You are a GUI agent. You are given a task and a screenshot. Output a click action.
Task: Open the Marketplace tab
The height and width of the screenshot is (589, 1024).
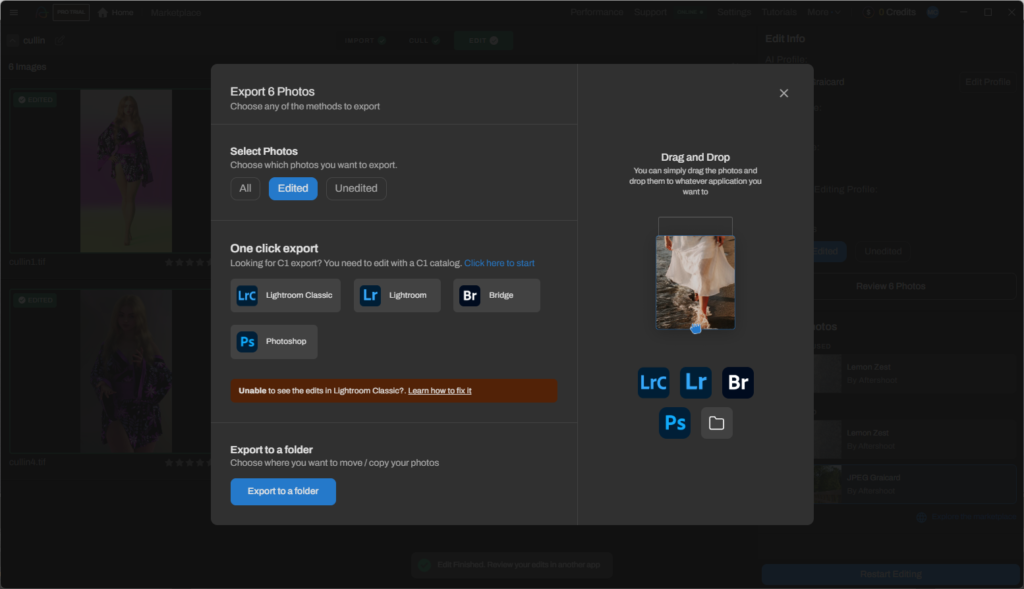tap(176, 12)
